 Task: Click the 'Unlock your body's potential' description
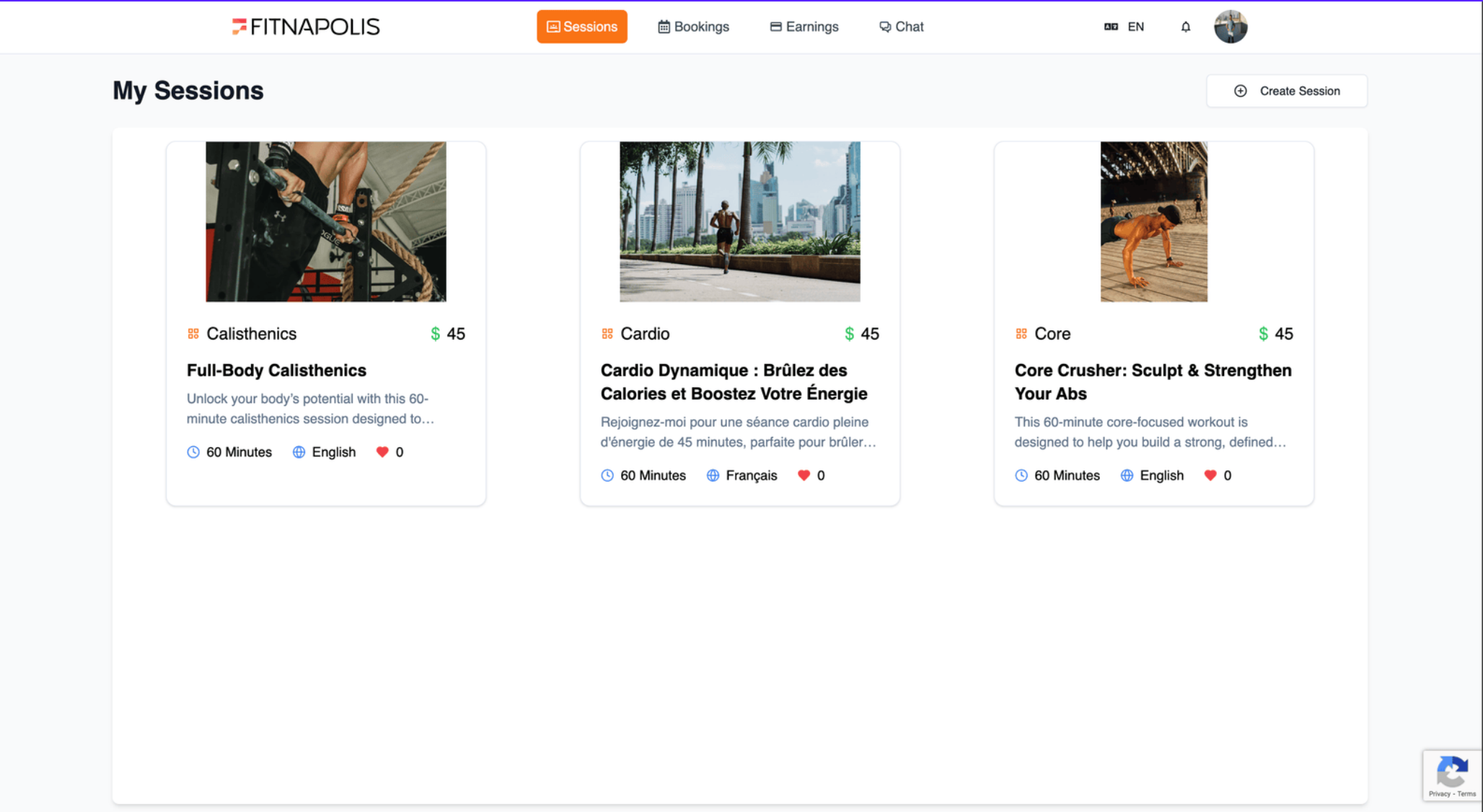point(311,409)
